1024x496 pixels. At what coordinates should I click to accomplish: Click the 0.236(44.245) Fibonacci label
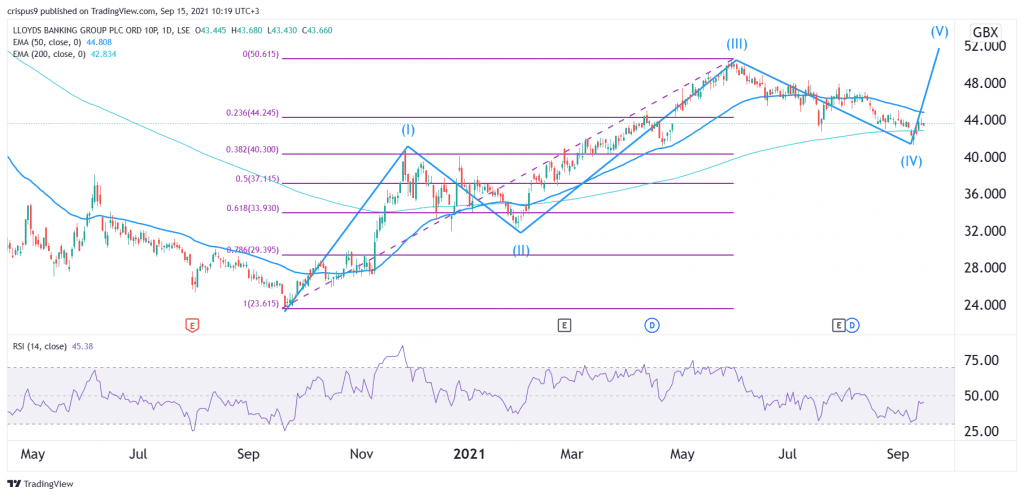[x=251, y=113]
